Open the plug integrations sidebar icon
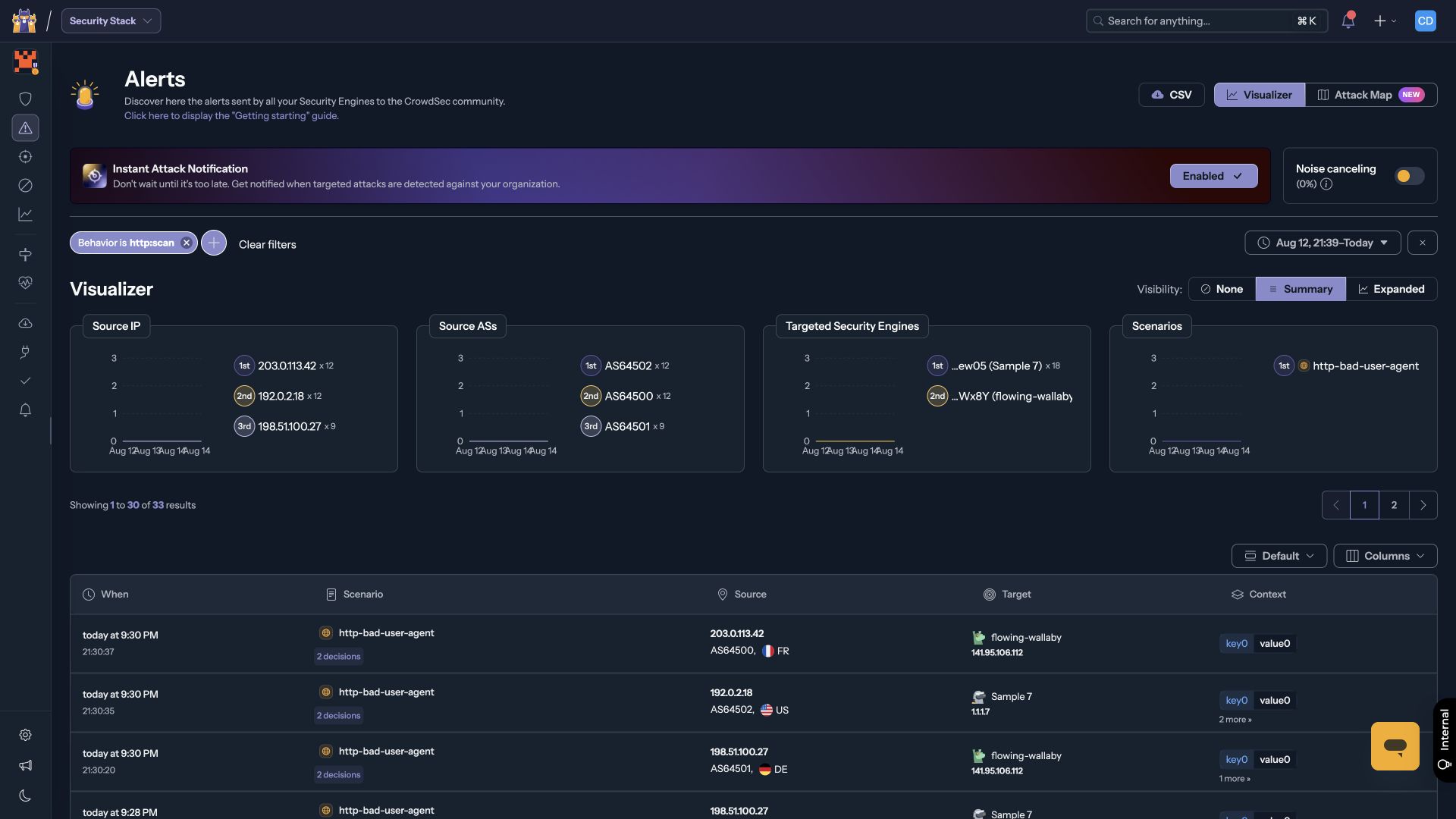This screenshot has width=1456, height=819. point(25,352)
